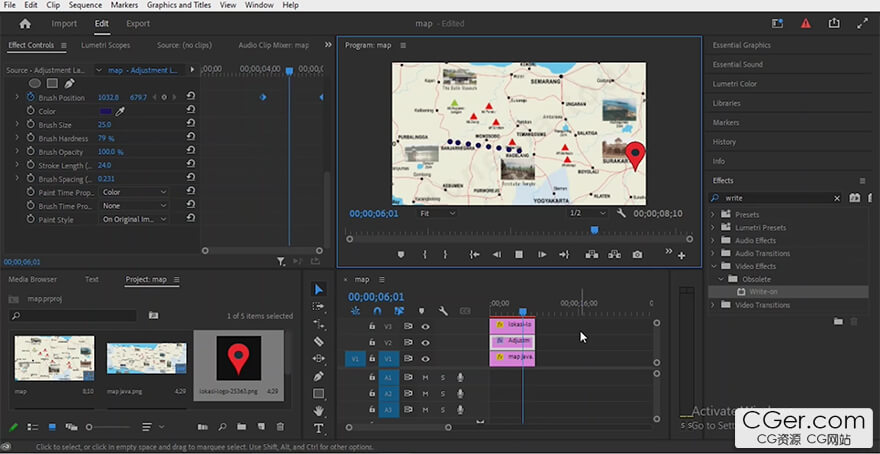Viewport: 880px width, 454px height.
Task: Create new bin in Project panel
Action: point(241,427)
